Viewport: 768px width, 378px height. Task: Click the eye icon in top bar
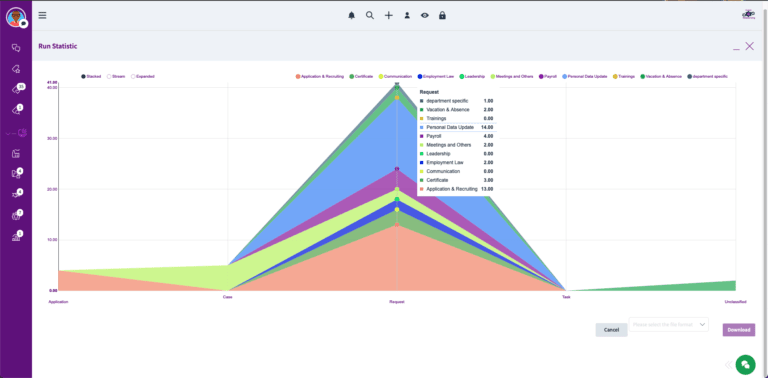pos(425,16)
